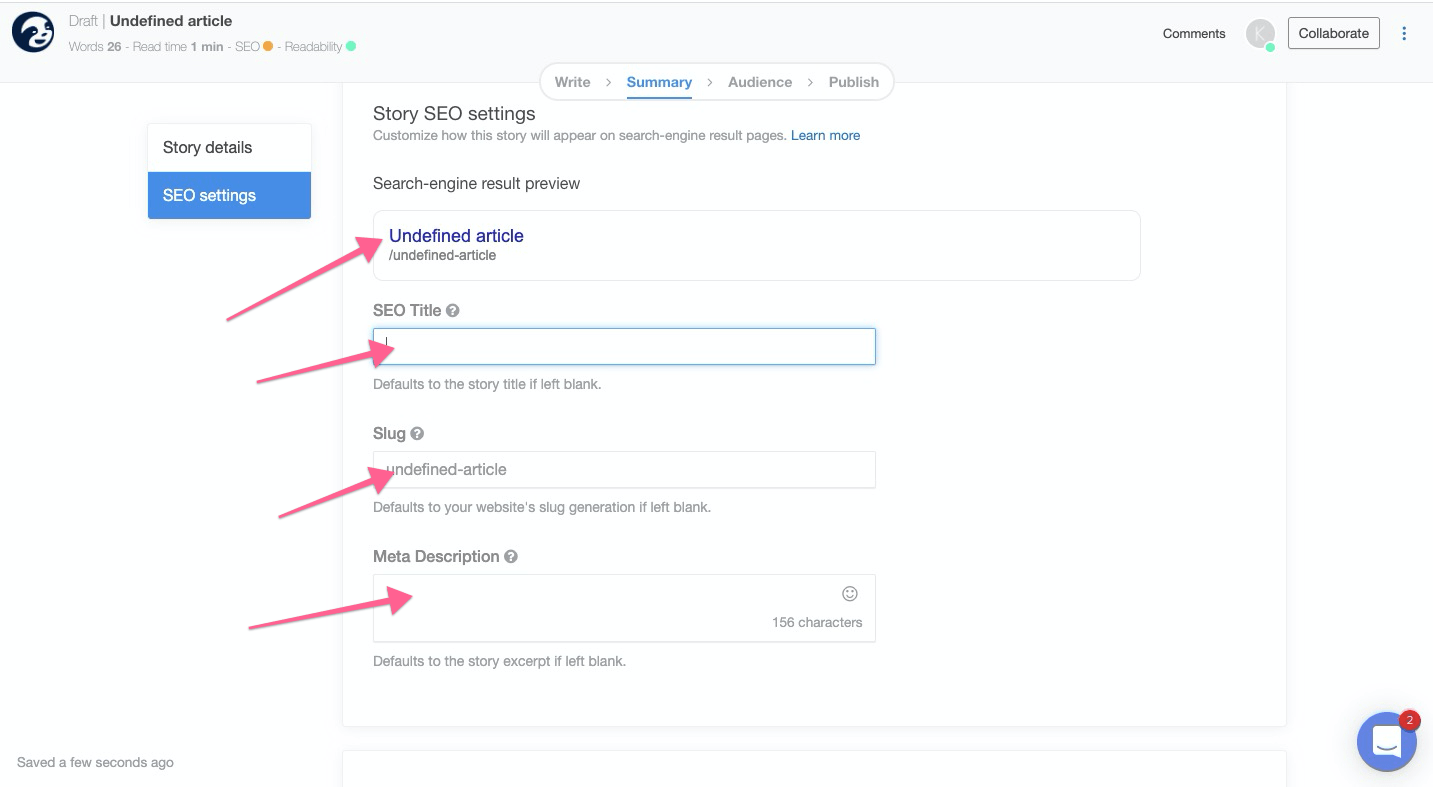Click the Meta Description help icon
The height and width of the screenshot is (787, 1433).
(511, 557)
